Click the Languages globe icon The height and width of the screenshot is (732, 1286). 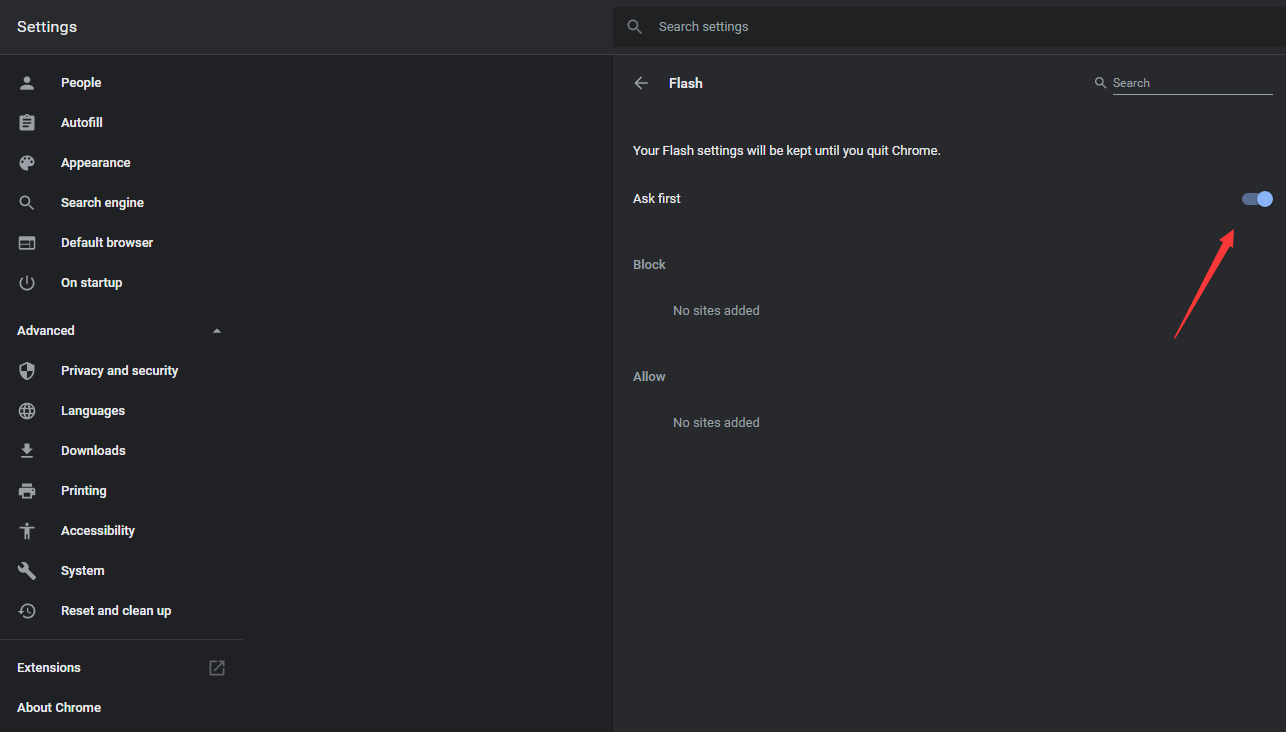[x=27, y=411]
